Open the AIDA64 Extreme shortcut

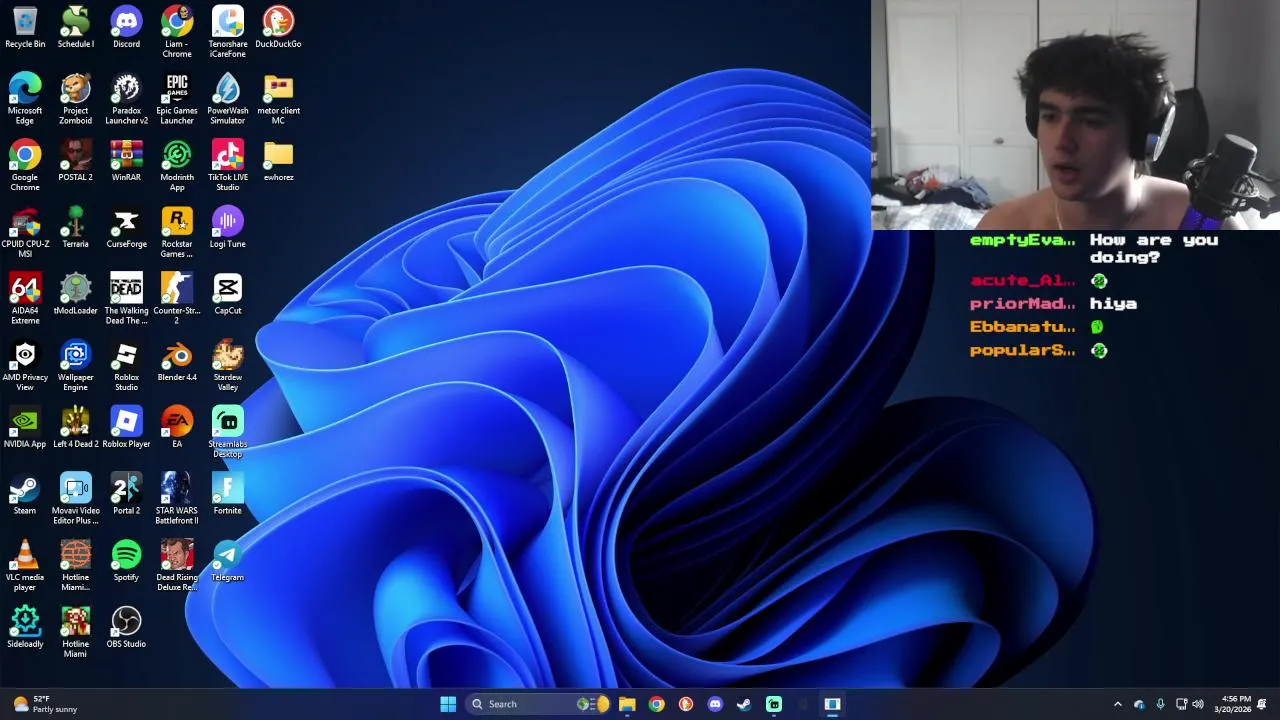click(x=25, y=299)
